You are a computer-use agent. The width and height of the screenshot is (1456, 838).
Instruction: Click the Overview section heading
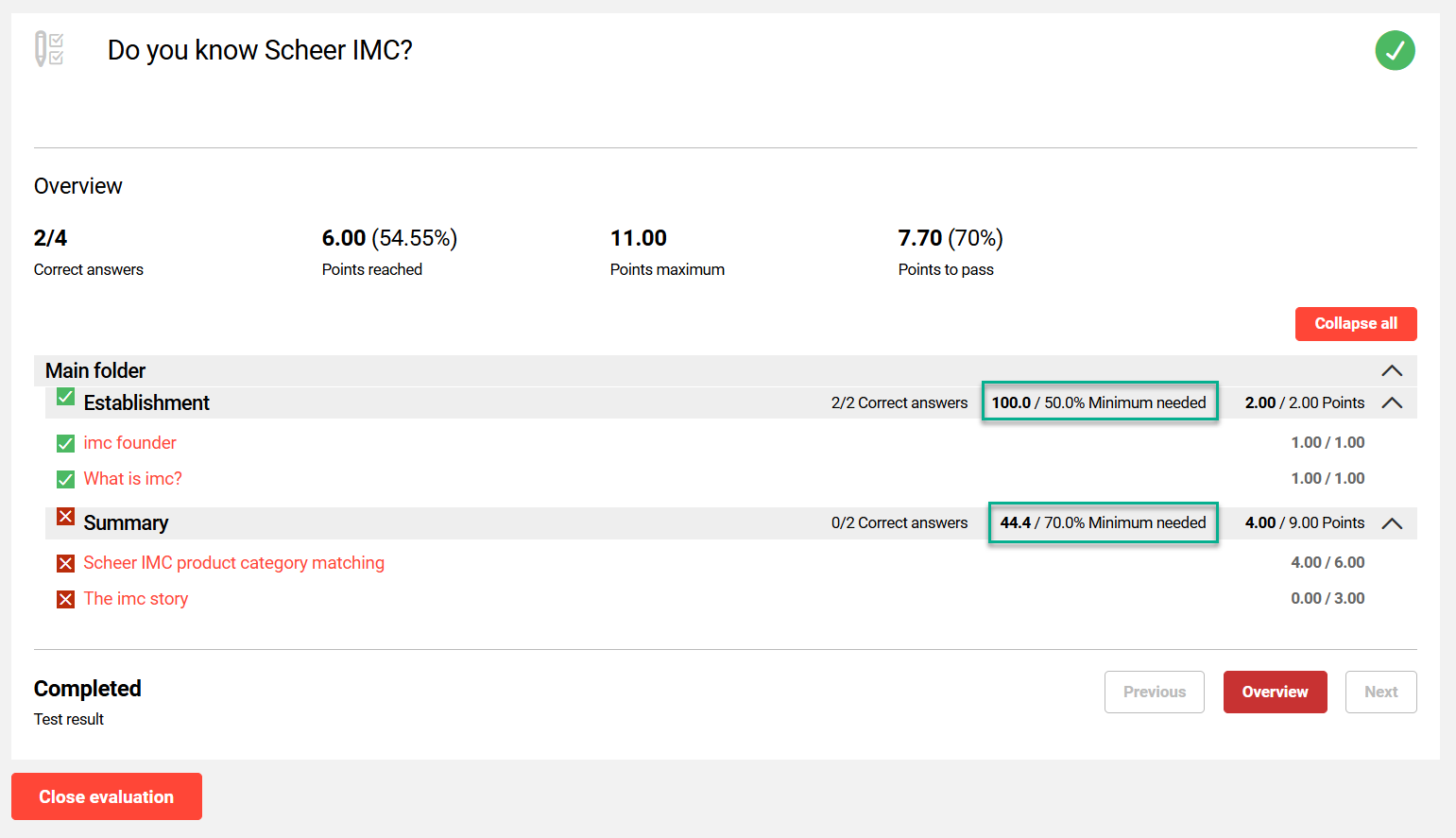pos(78,186)
